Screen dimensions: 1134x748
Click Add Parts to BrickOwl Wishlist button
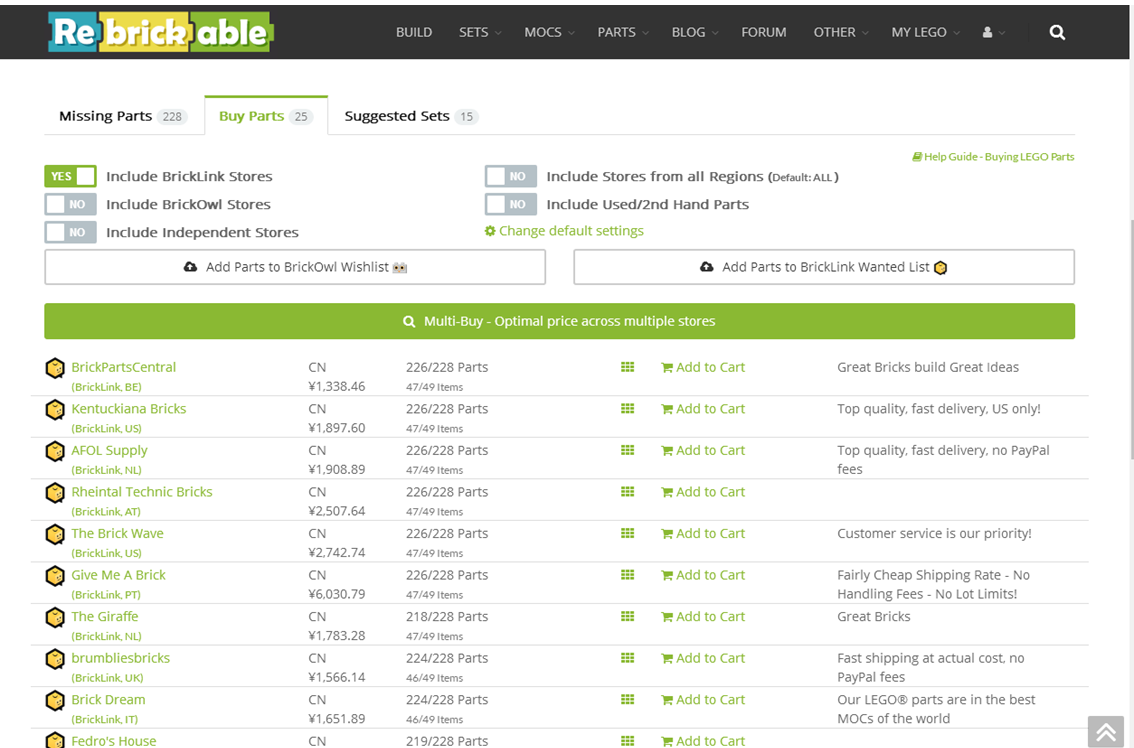pyautogui.click(x=295, y=267)
